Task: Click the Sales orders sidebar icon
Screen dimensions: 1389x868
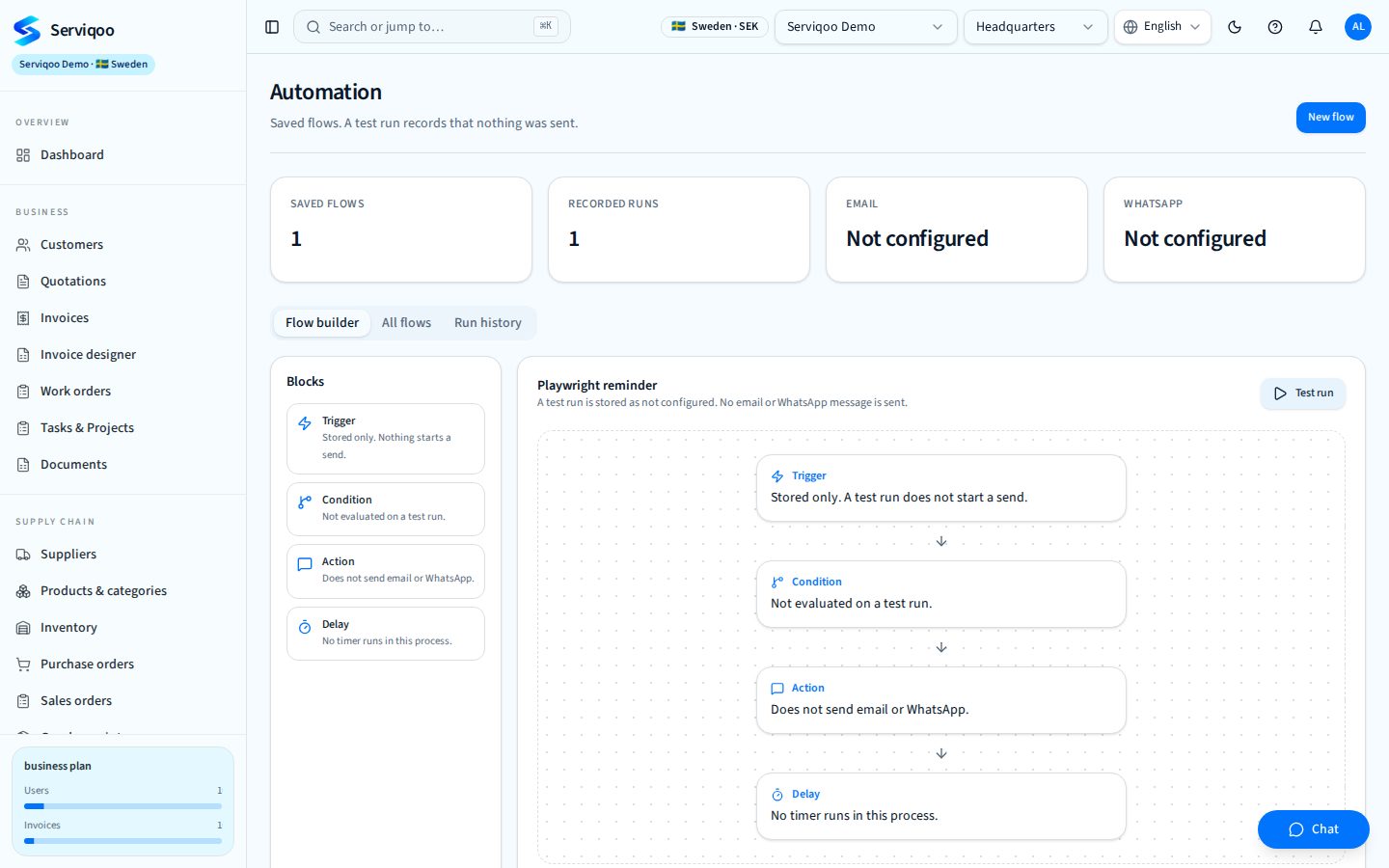Action: [23, 701]
